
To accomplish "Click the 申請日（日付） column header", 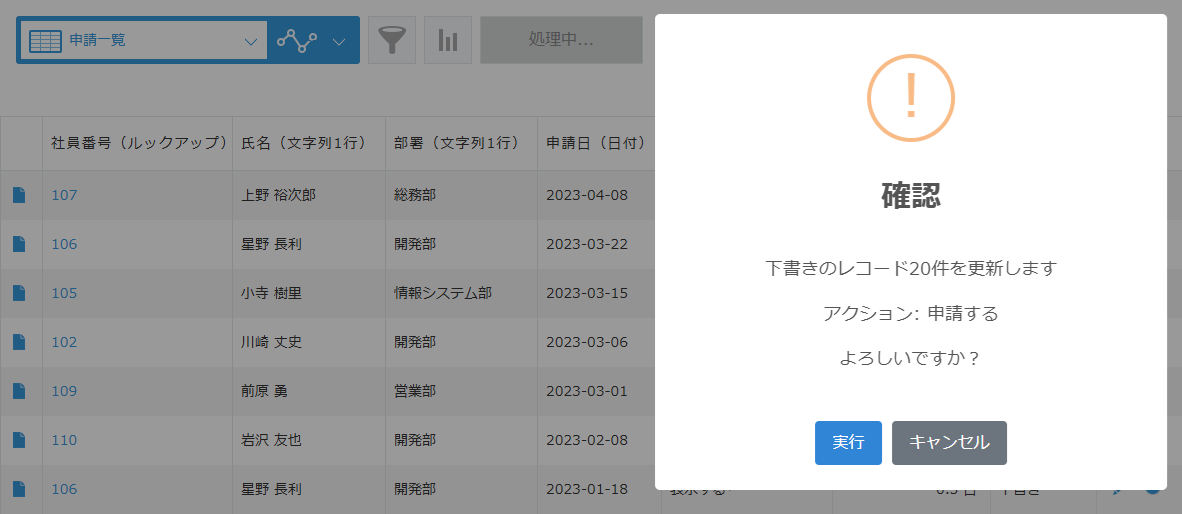I will click(596, 143).
